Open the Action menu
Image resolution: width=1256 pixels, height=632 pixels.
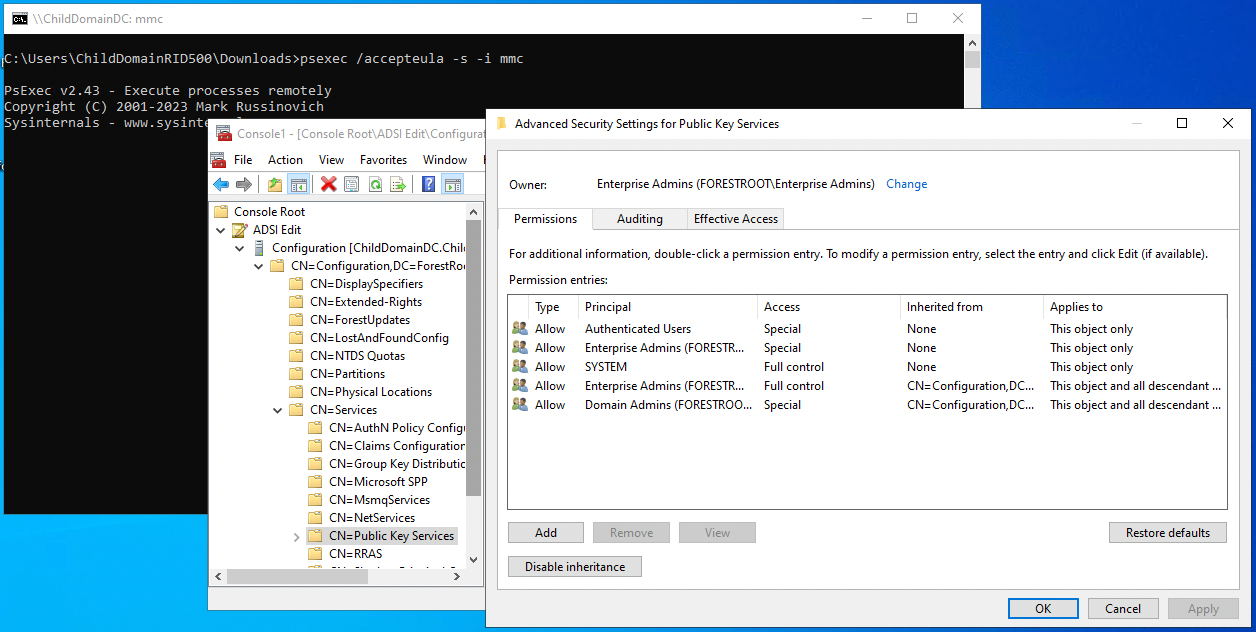[285, 160]
